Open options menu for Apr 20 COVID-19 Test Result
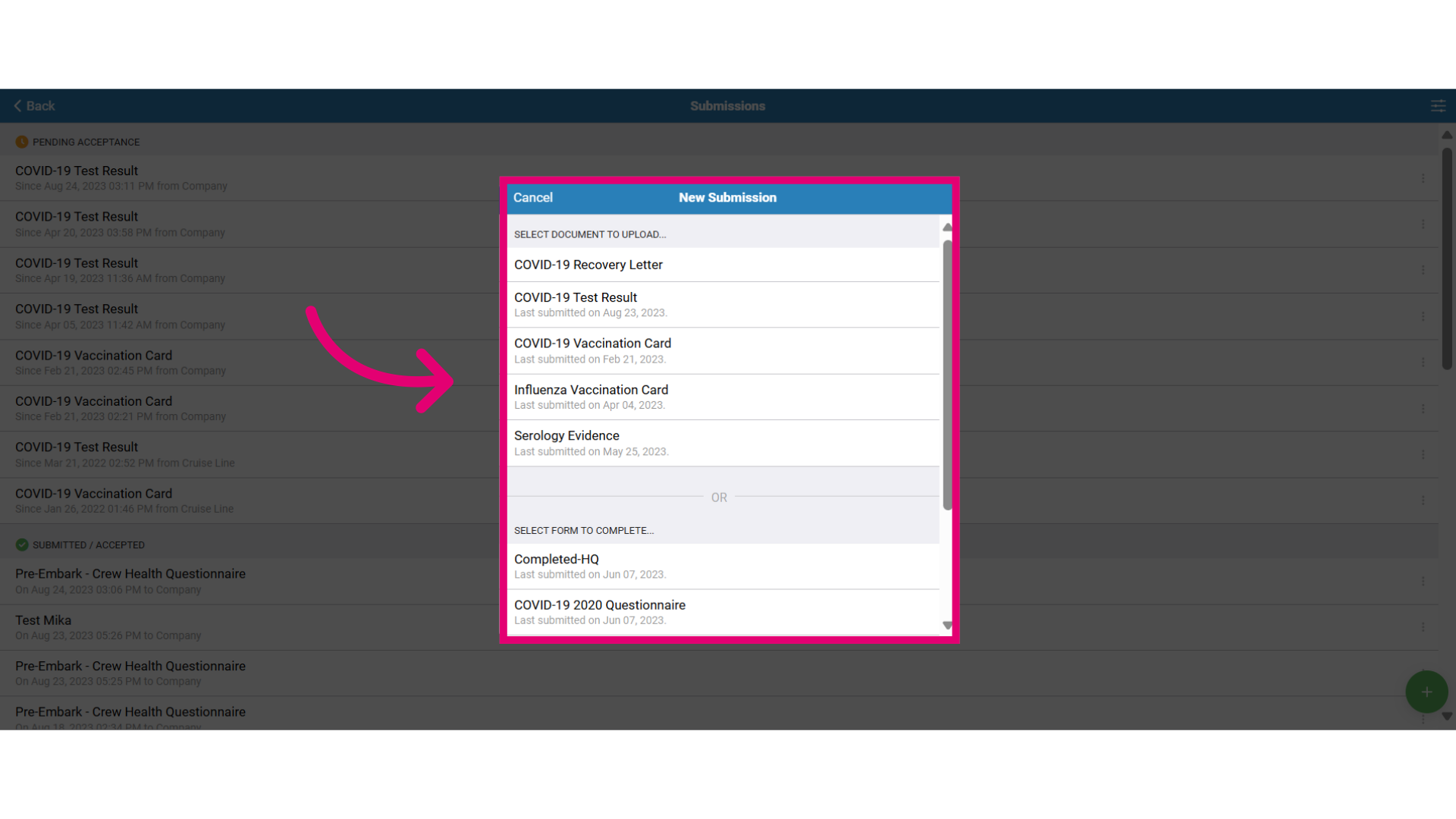Image resolution: width=1456 pixels, height=819 pixels. pos(1423,224)
